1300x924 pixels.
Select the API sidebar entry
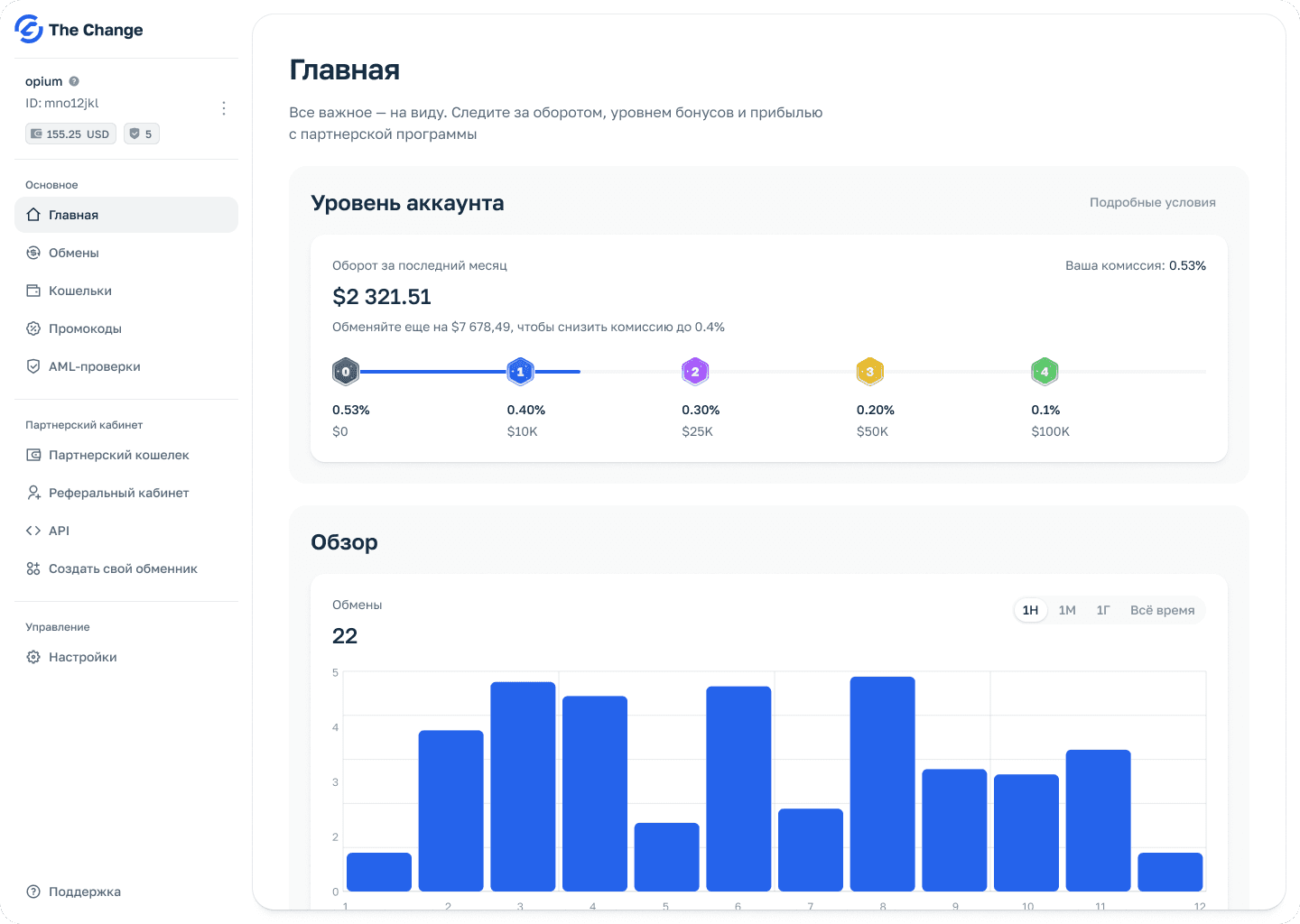coord(126,531)
